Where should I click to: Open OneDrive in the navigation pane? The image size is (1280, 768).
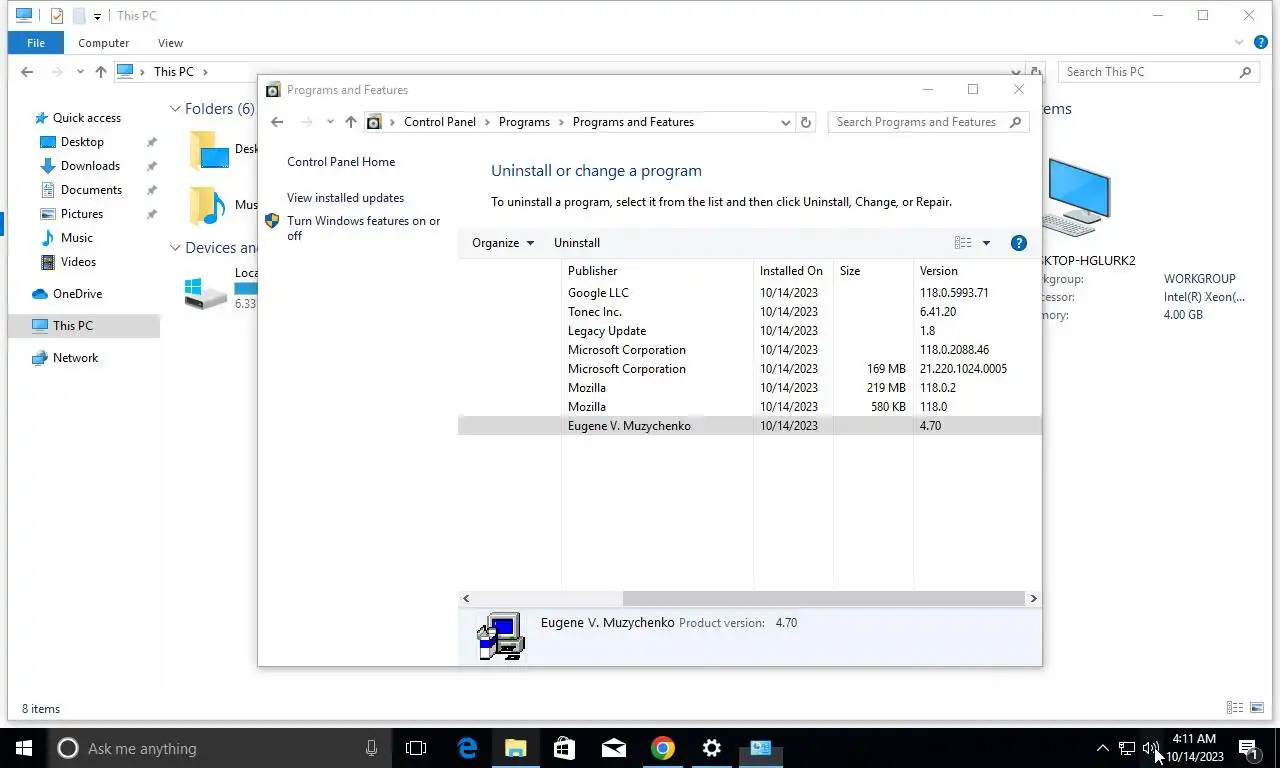click(77, 294)
